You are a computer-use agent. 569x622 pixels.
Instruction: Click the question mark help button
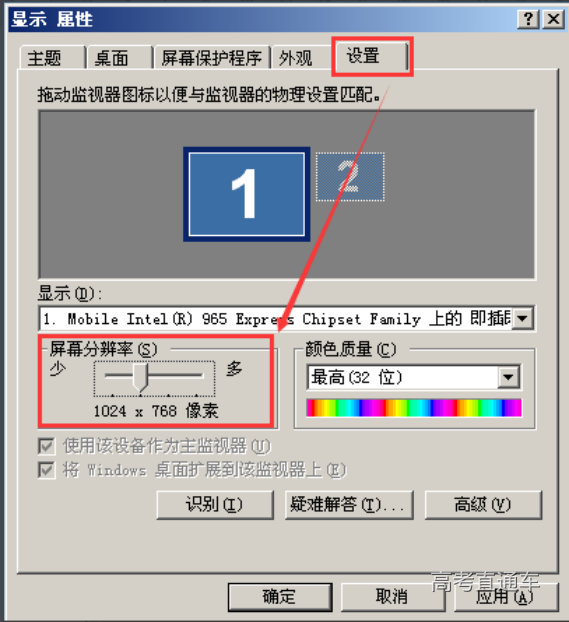(528, 19)
